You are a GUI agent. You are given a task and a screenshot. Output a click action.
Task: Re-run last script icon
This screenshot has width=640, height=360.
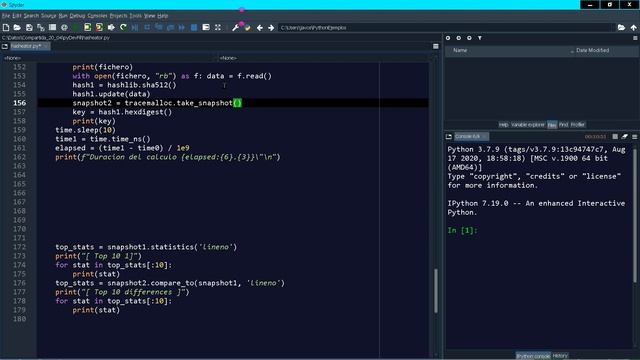click(x=123, y=27)
